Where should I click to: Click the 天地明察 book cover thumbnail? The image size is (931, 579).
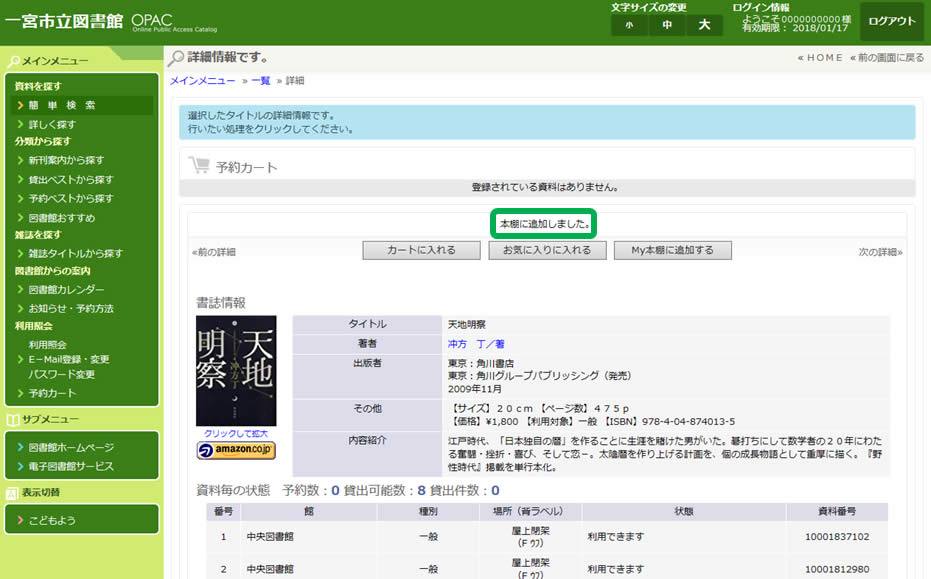[x=236, y=371]
